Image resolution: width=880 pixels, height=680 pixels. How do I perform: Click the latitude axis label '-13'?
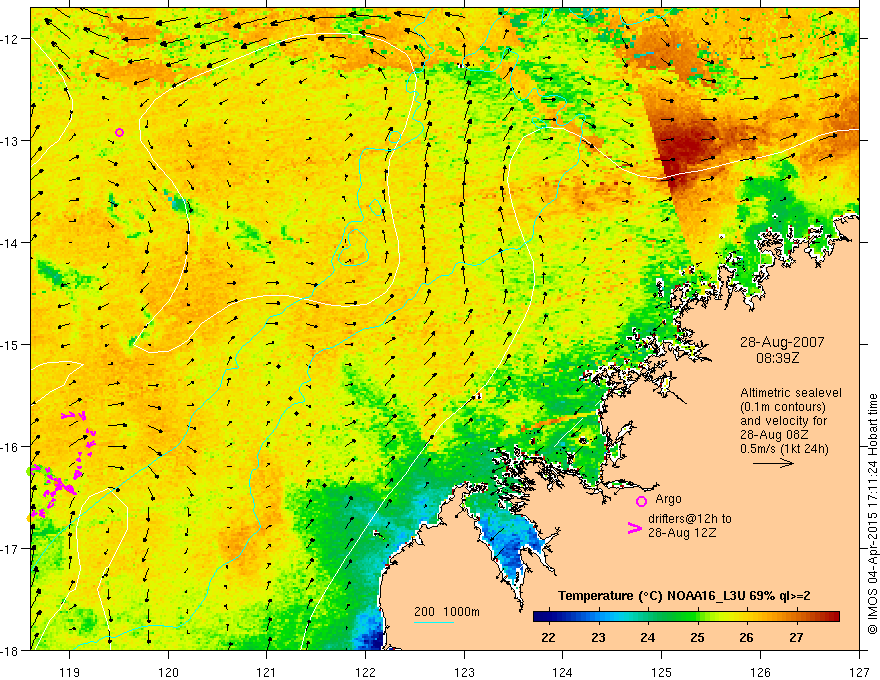tap(10, 141)
